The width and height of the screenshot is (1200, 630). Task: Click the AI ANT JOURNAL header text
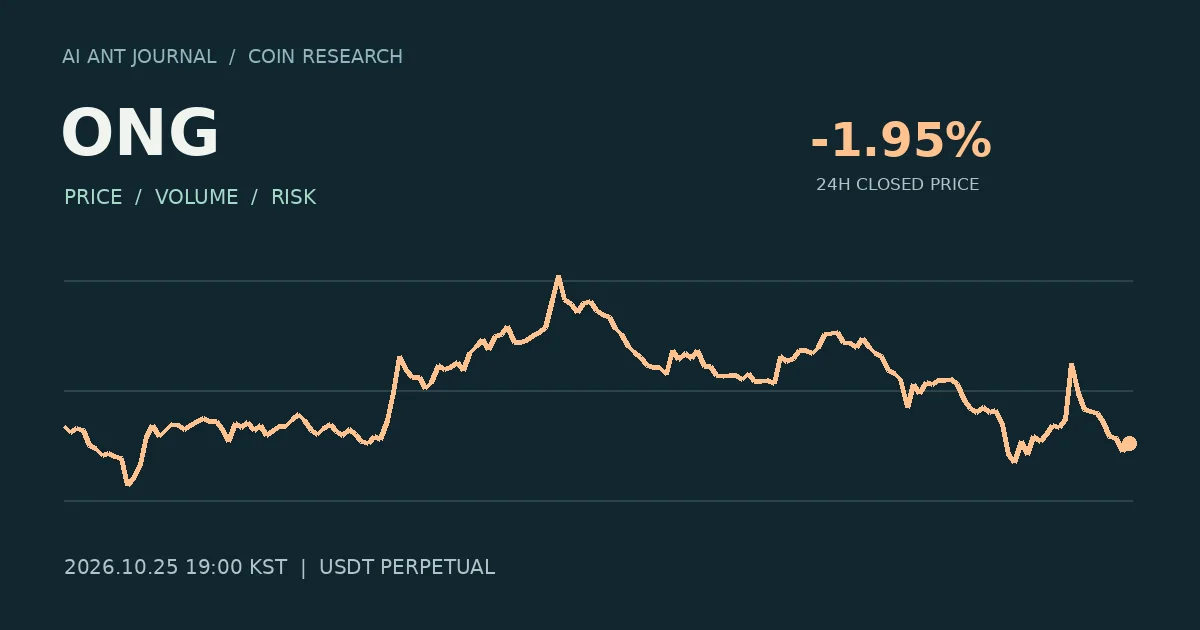(139, 57)
